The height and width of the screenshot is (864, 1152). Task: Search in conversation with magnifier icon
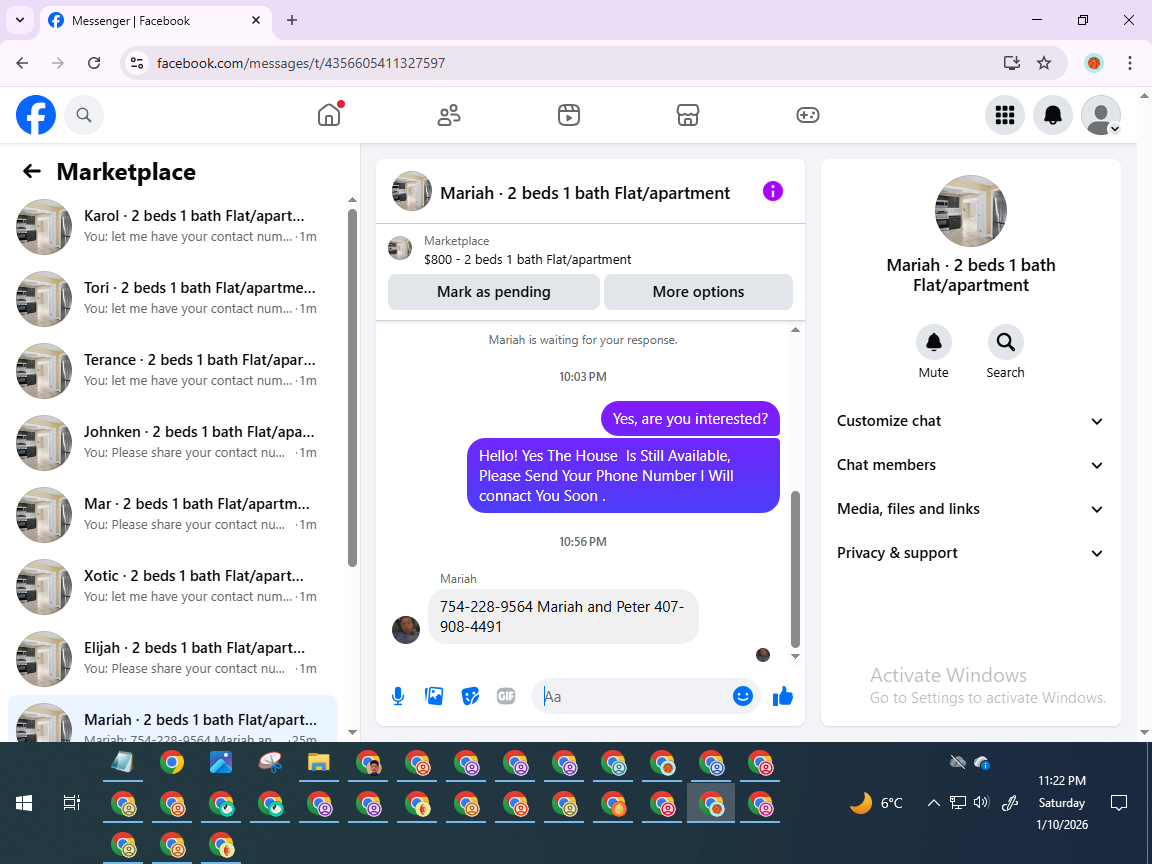[1005, 342]
